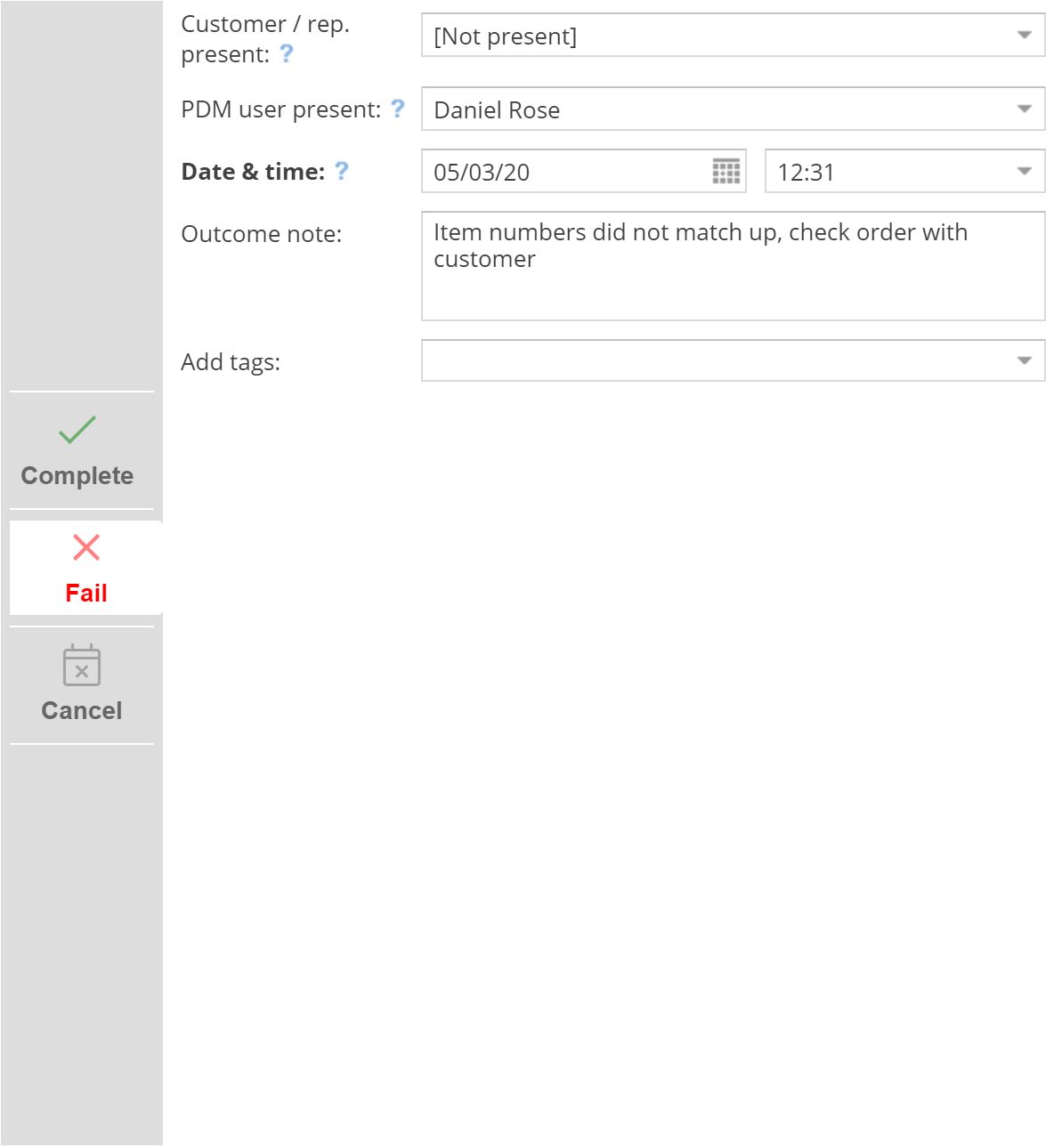Switch to the Complete outcome tab label
Screen dimensions: 1054x1148
(77, 476)
